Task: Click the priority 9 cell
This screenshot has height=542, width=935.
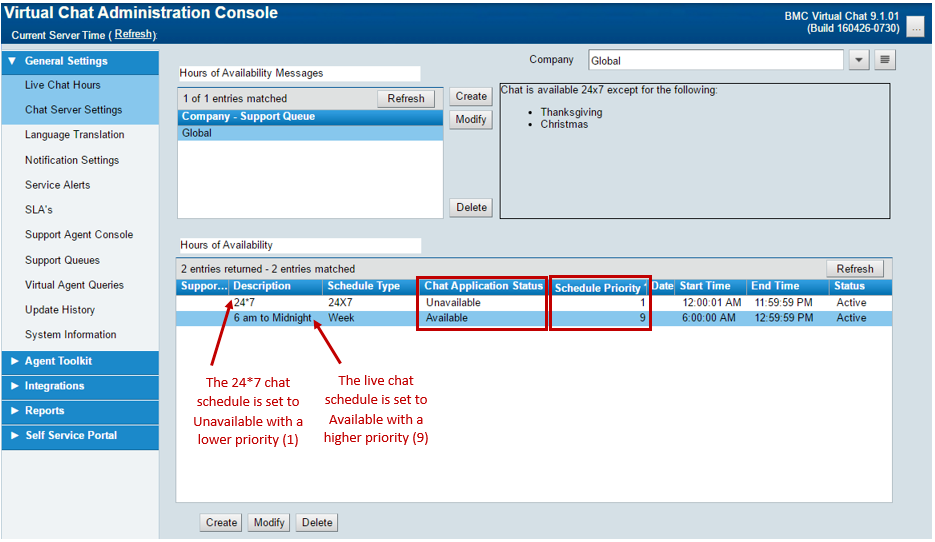Action: (642, 318)
